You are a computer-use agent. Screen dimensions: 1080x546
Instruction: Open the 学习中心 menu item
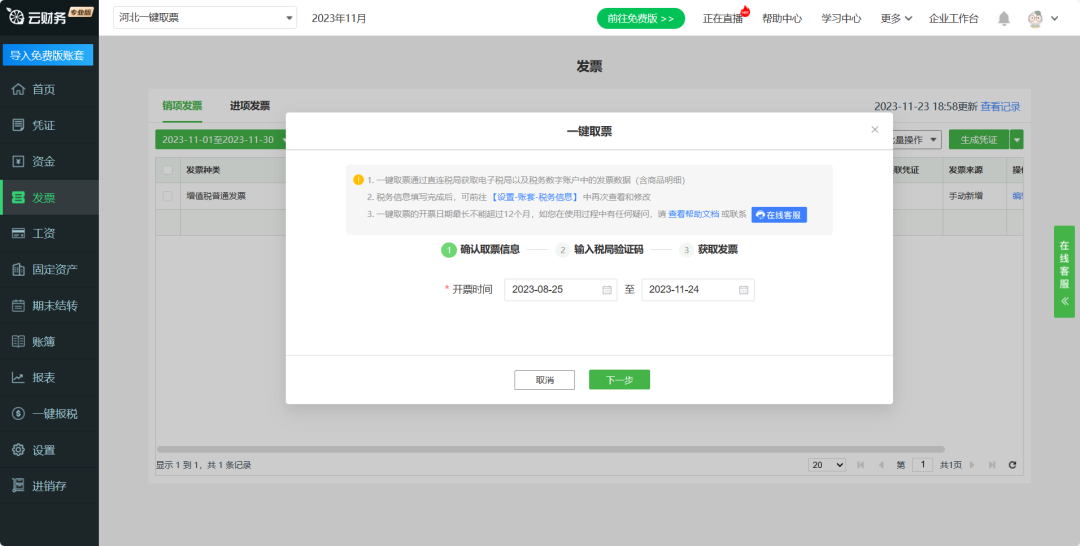coord(841,19)
